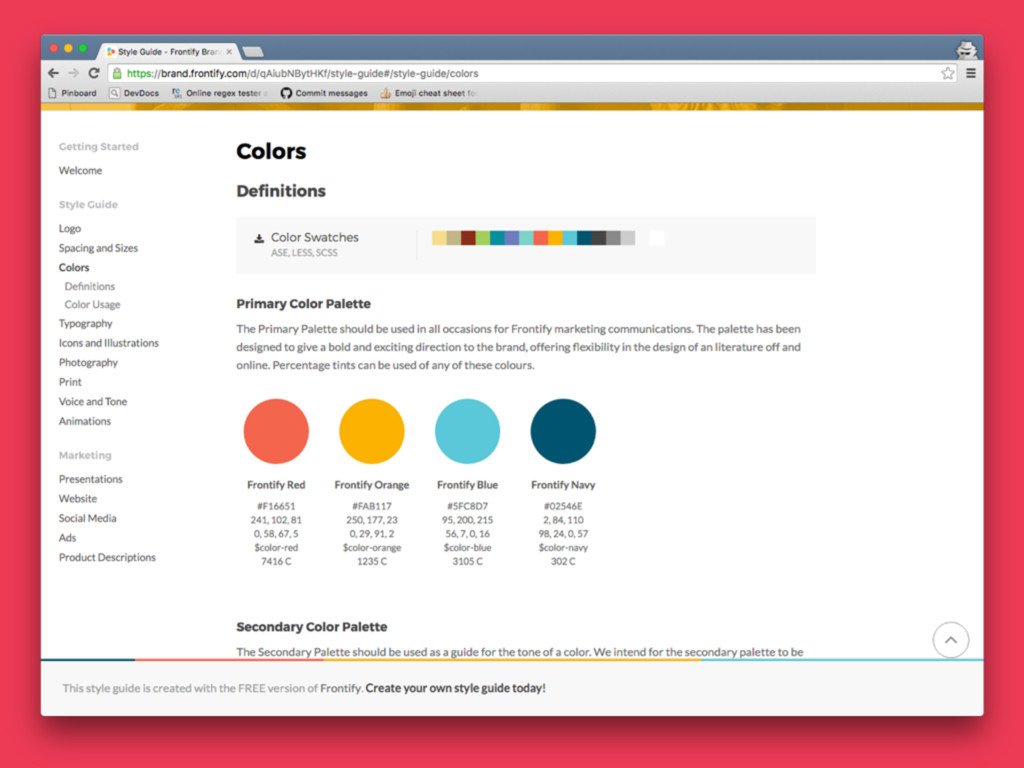
Task: Open Product Descriptions in the sidebar
Action: [x=107, y=558]
